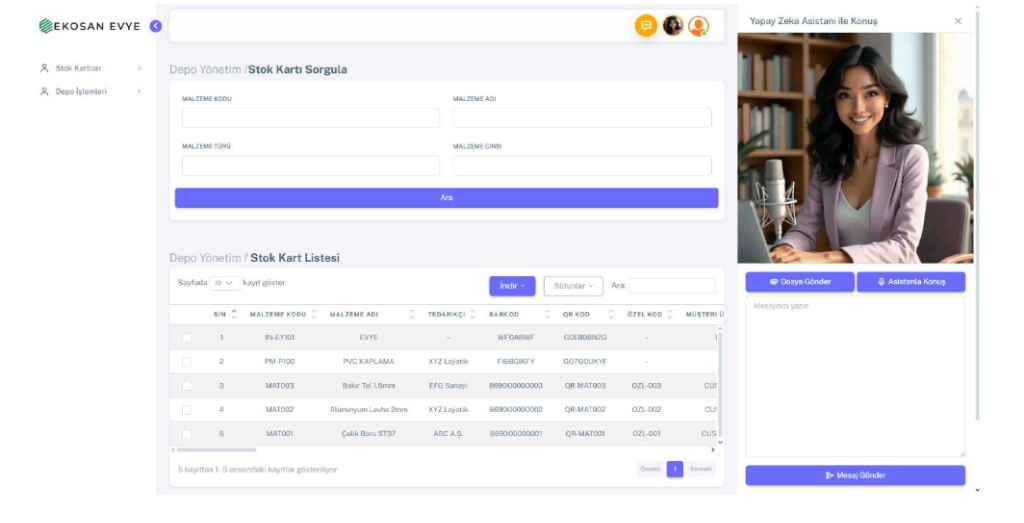Expand the Sütunlar column selector
Screen dimensions: 1024x523
(573, 286)
